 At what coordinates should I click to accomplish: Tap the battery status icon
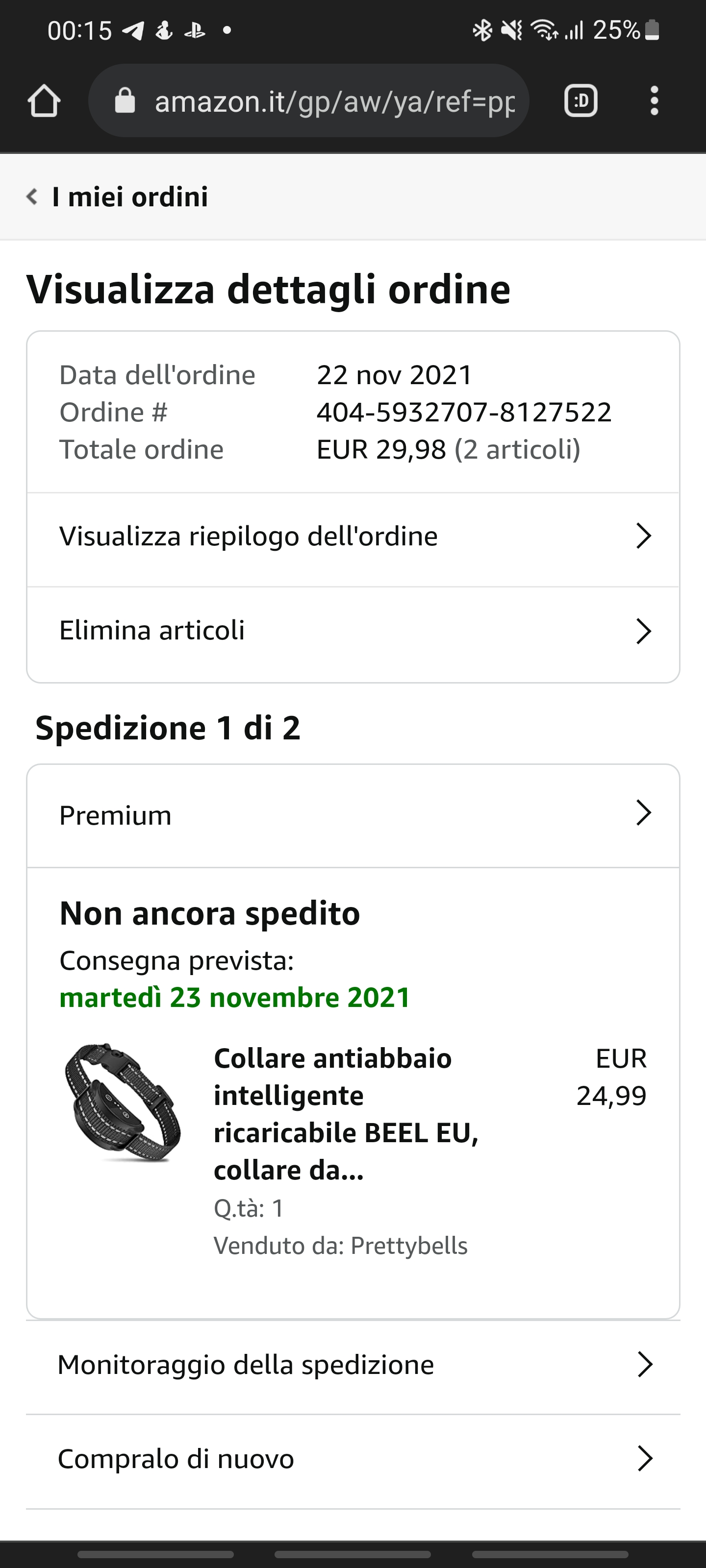(x=652, y=30)
